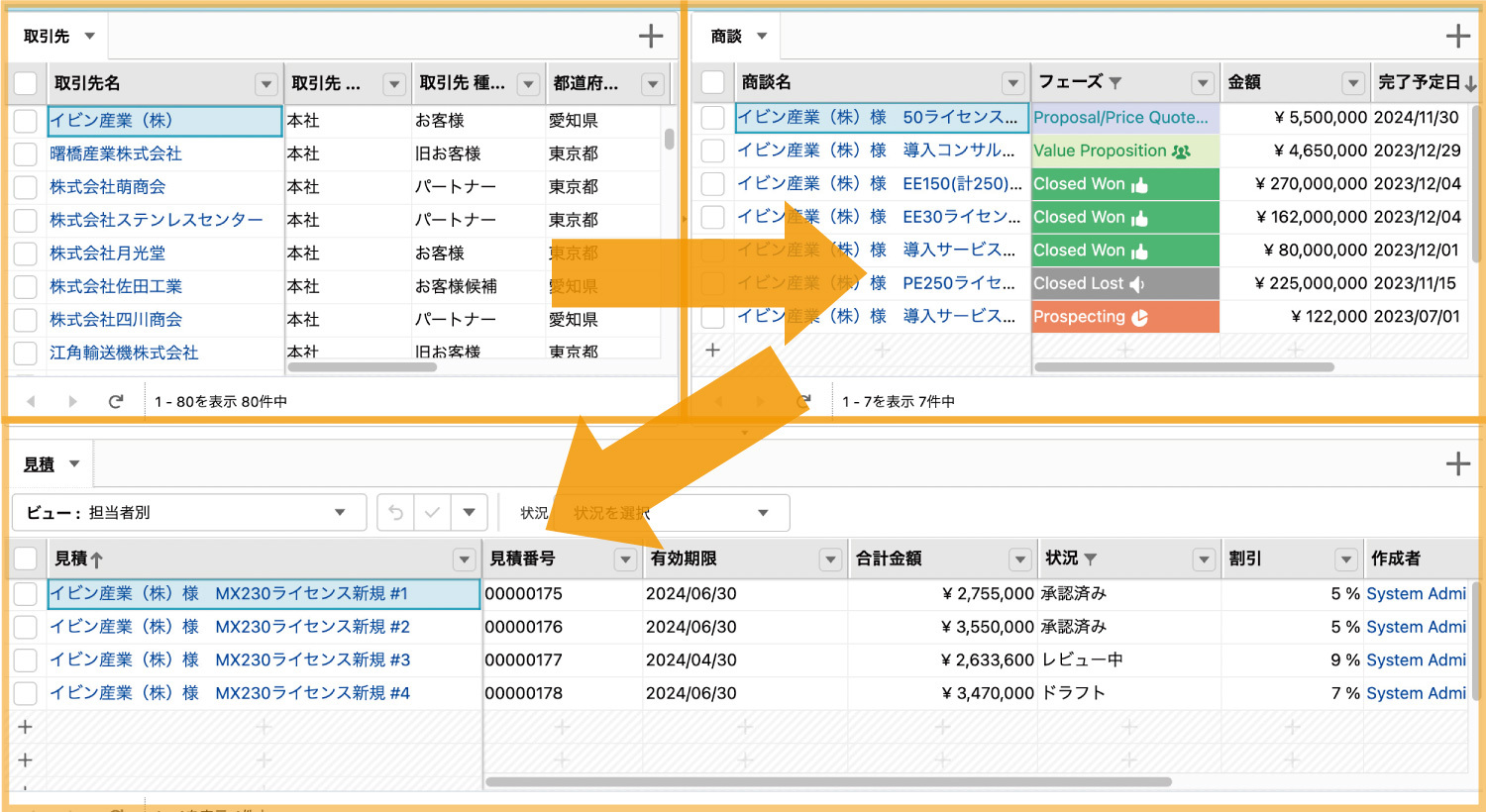Click the sort arrow on 完了予定日 column
This screenshot has height=812, width=1486.
(1471, 83)
